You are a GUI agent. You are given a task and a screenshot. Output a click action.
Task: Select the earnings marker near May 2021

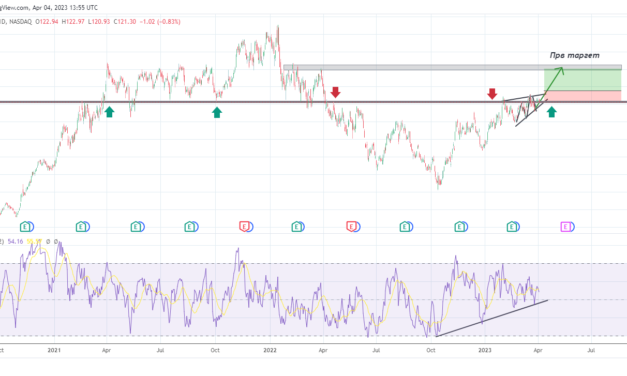tap(137, 227)
